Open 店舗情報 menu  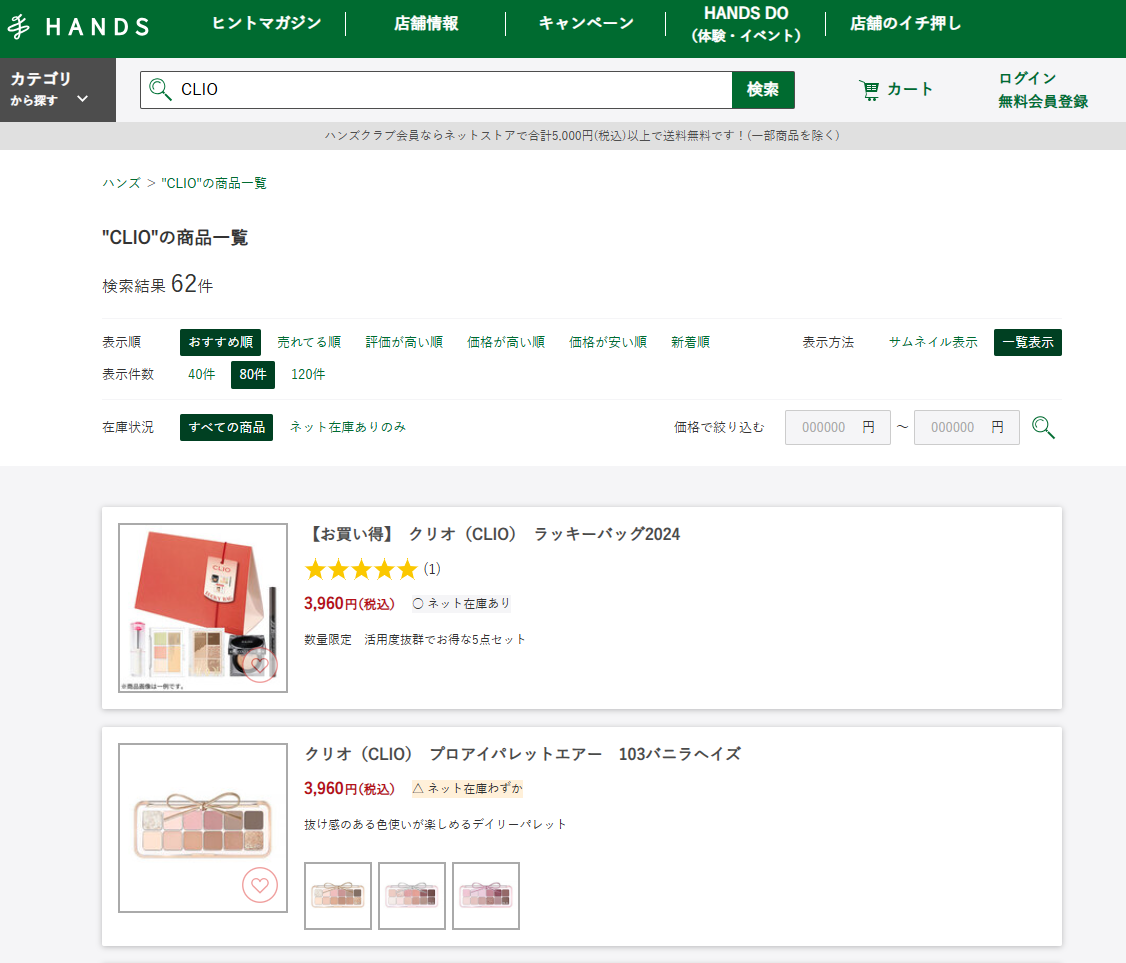click(x=426, y=23)
